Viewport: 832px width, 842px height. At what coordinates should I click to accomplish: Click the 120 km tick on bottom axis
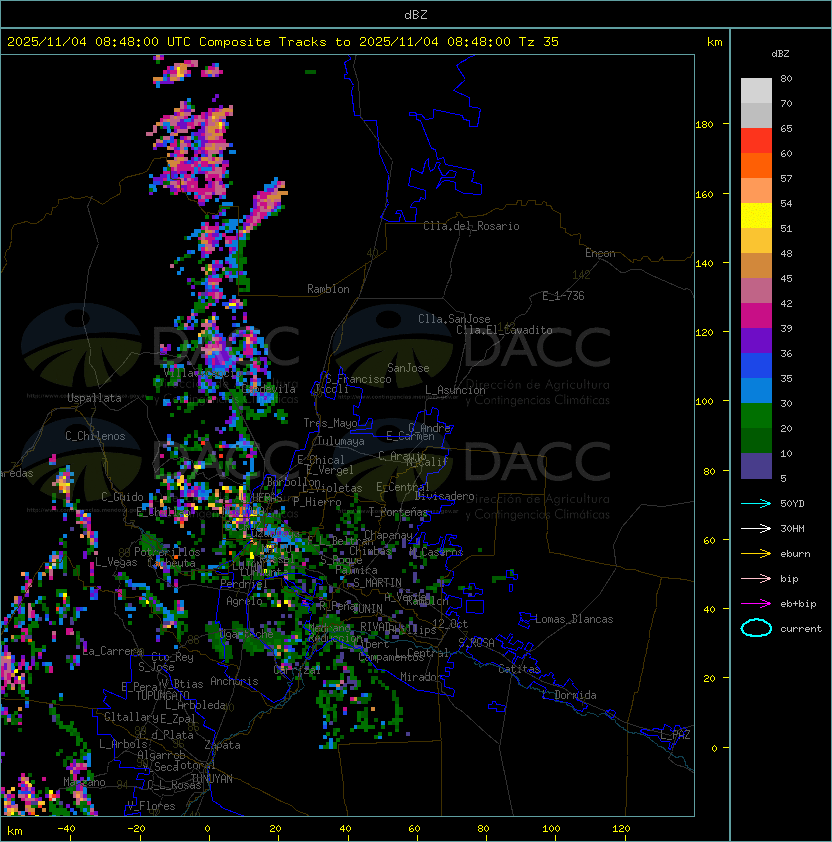621,829
